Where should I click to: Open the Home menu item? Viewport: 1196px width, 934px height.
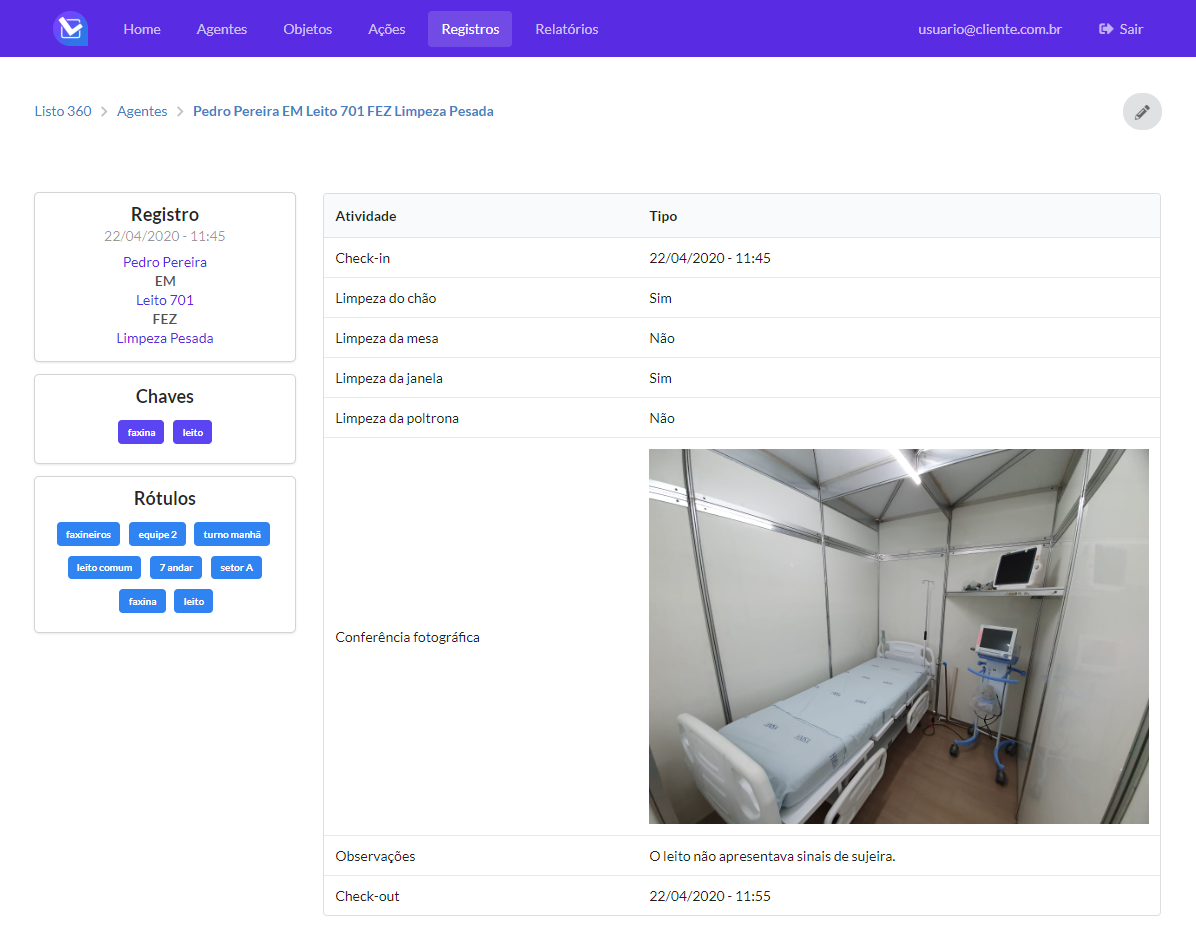click(142, 29)
